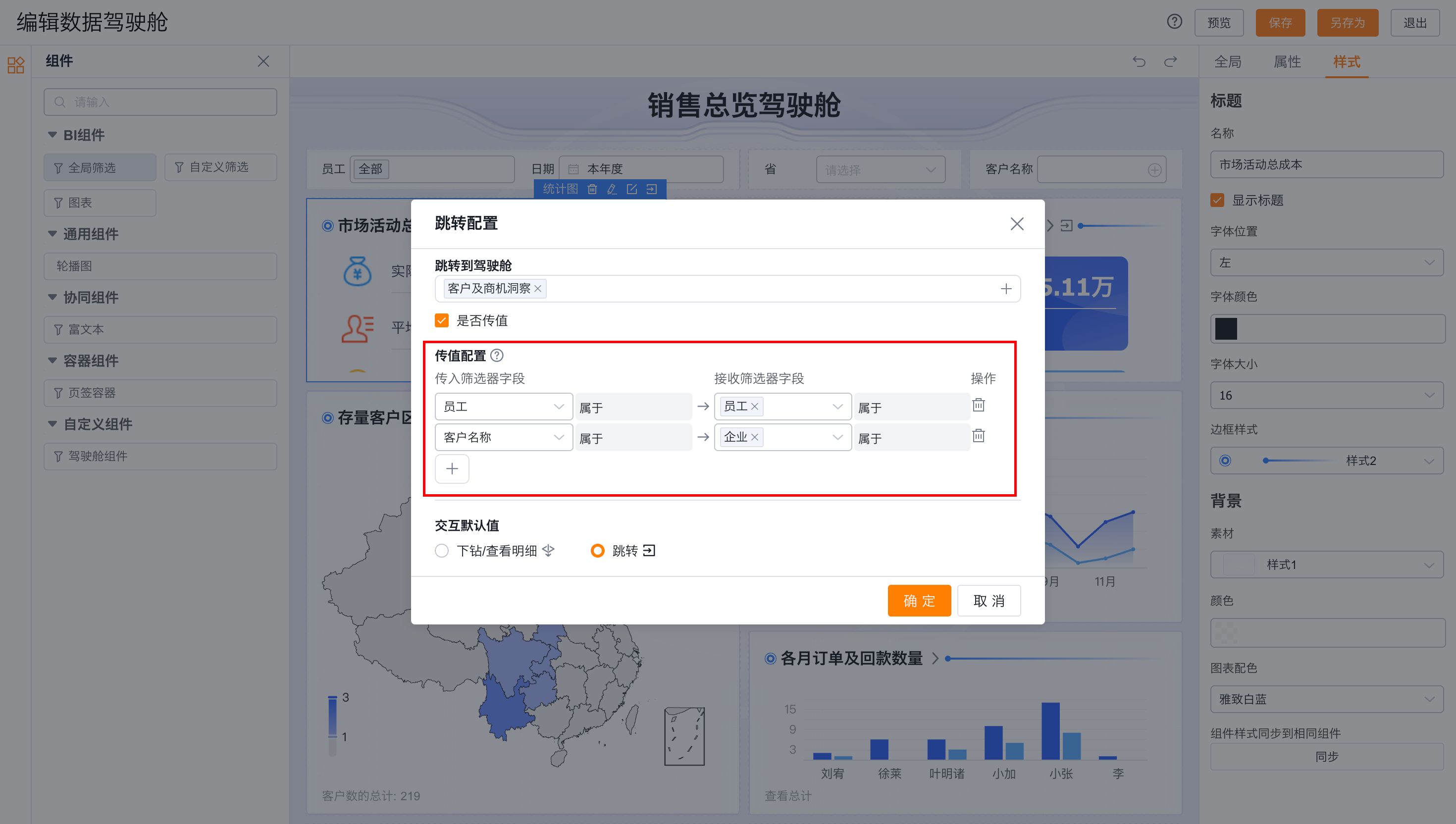
Task: Click the 名称 input with 市场活动总成本
Action: pos(1326,164)
